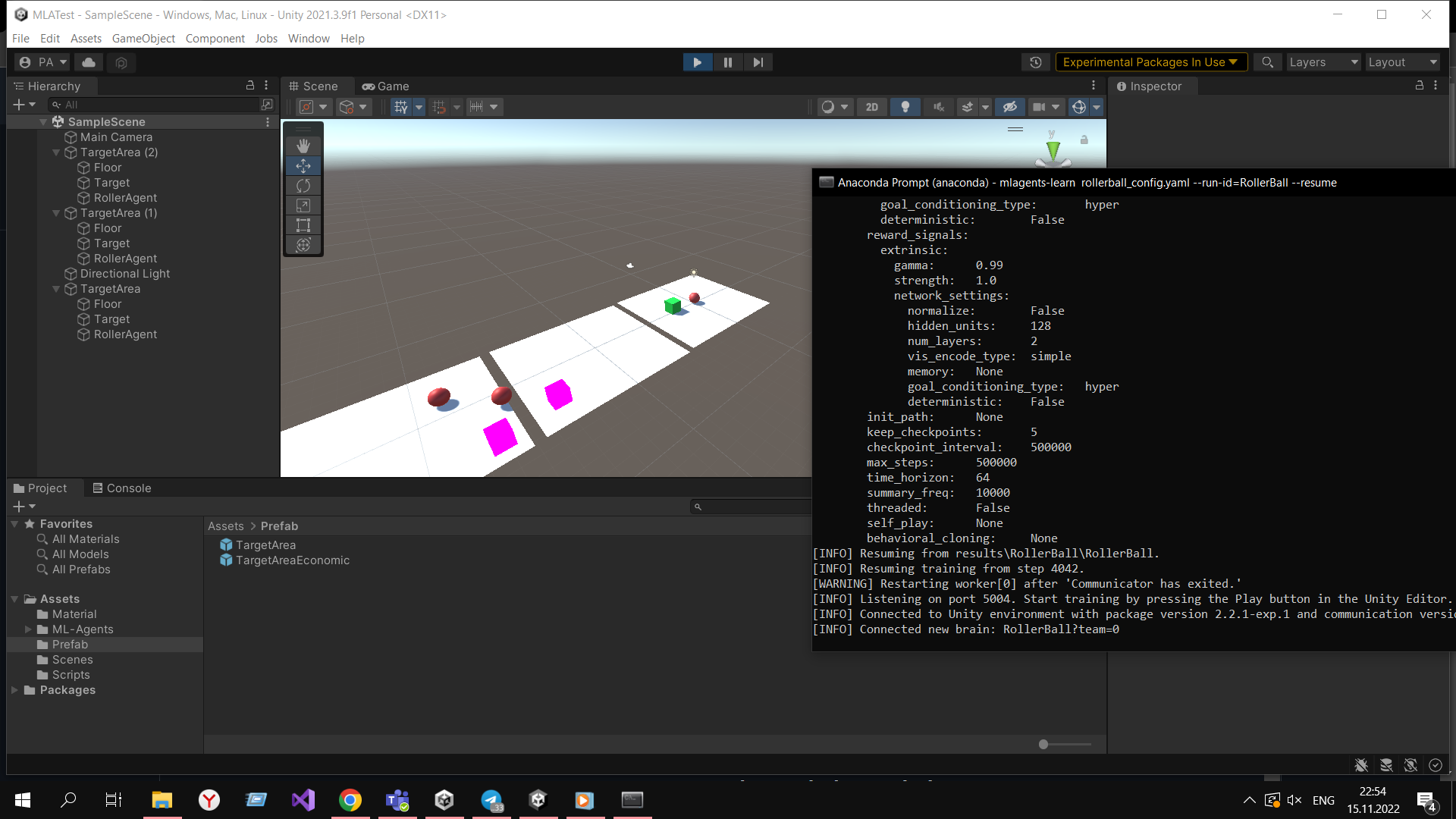Select the Project tab
Image resolution: width=1456 pixels, height=819 pixels.
point(41,488)
